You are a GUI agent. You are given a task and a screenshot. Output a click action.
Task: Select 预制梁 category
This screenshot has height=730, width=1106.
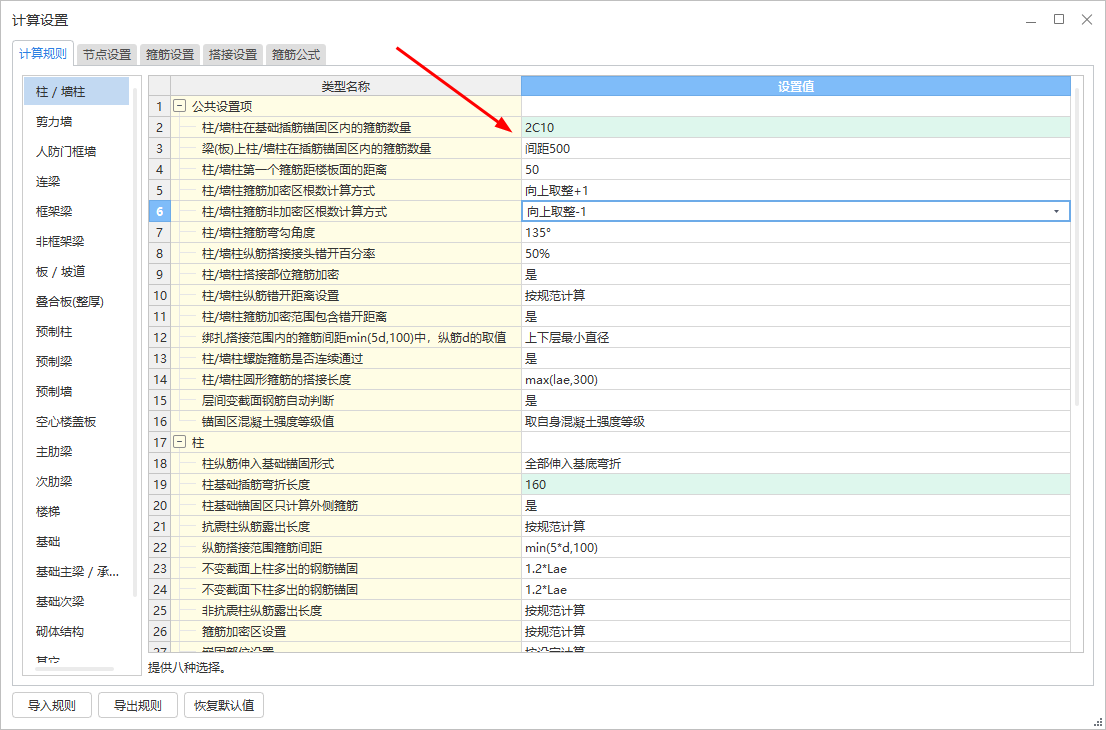click(76, 361)
